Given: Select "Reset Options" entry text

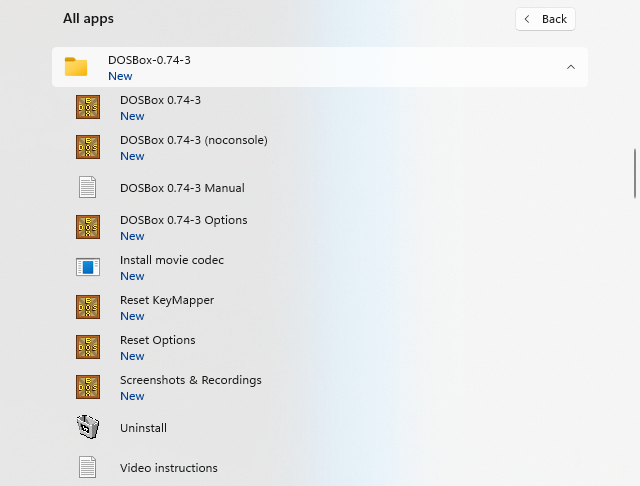Looking at the screenshot, I should 158,340.
